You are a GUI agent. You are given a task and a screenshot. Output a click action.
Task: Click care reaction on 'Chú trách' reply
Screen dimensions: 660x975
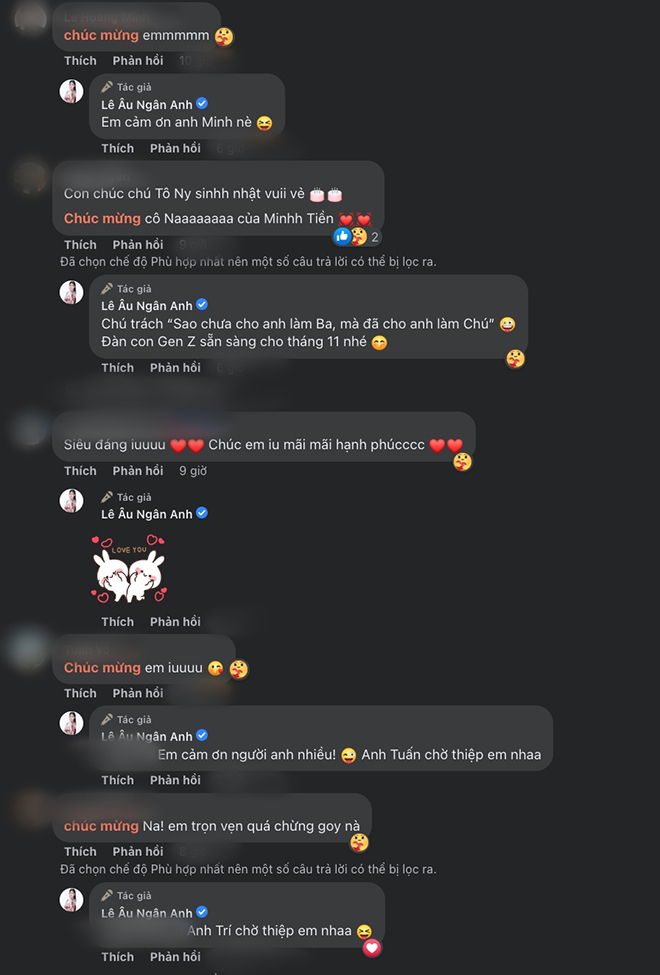[515, 359]
